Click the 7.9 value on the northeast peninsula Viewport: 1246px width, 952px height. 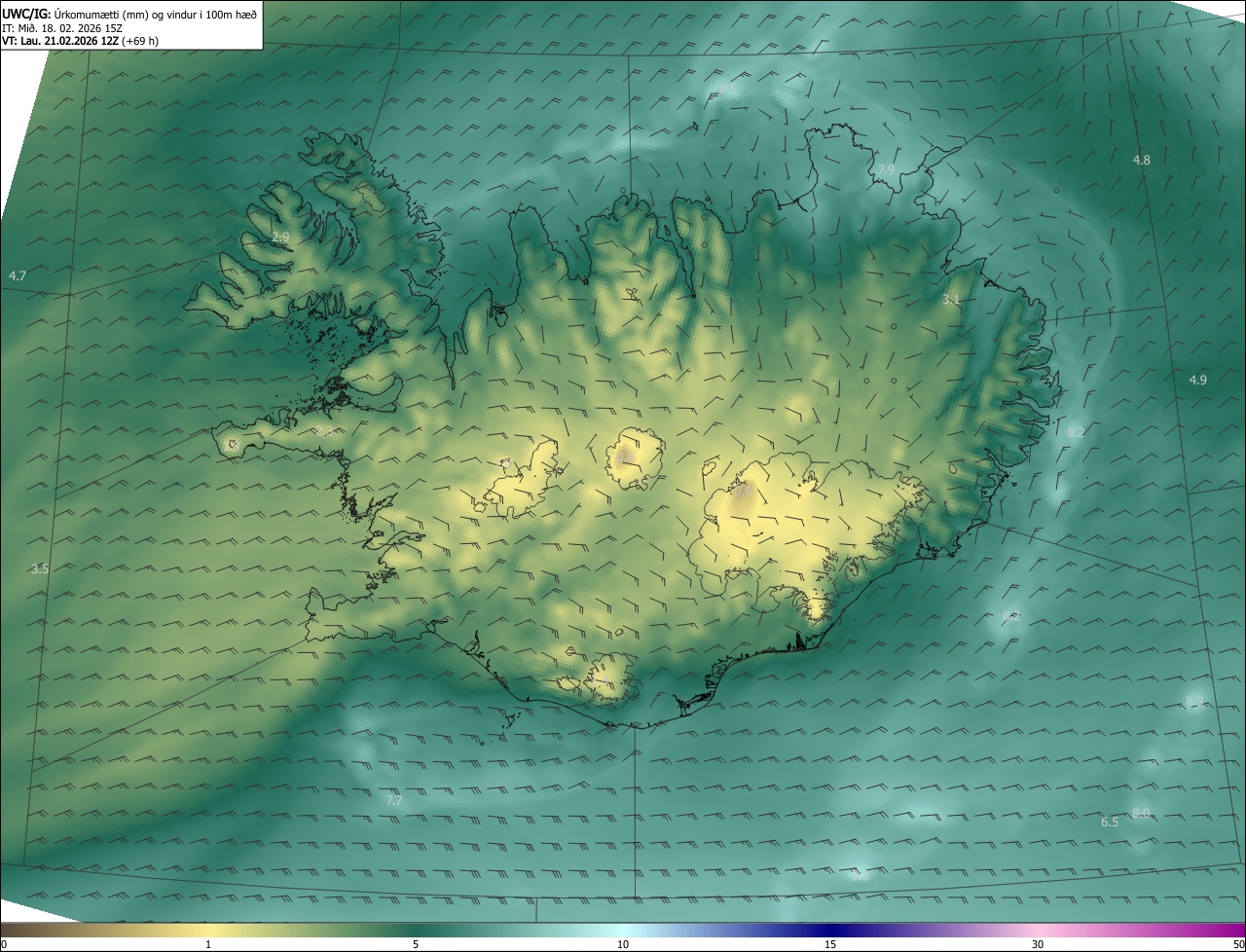click(886, 169)
